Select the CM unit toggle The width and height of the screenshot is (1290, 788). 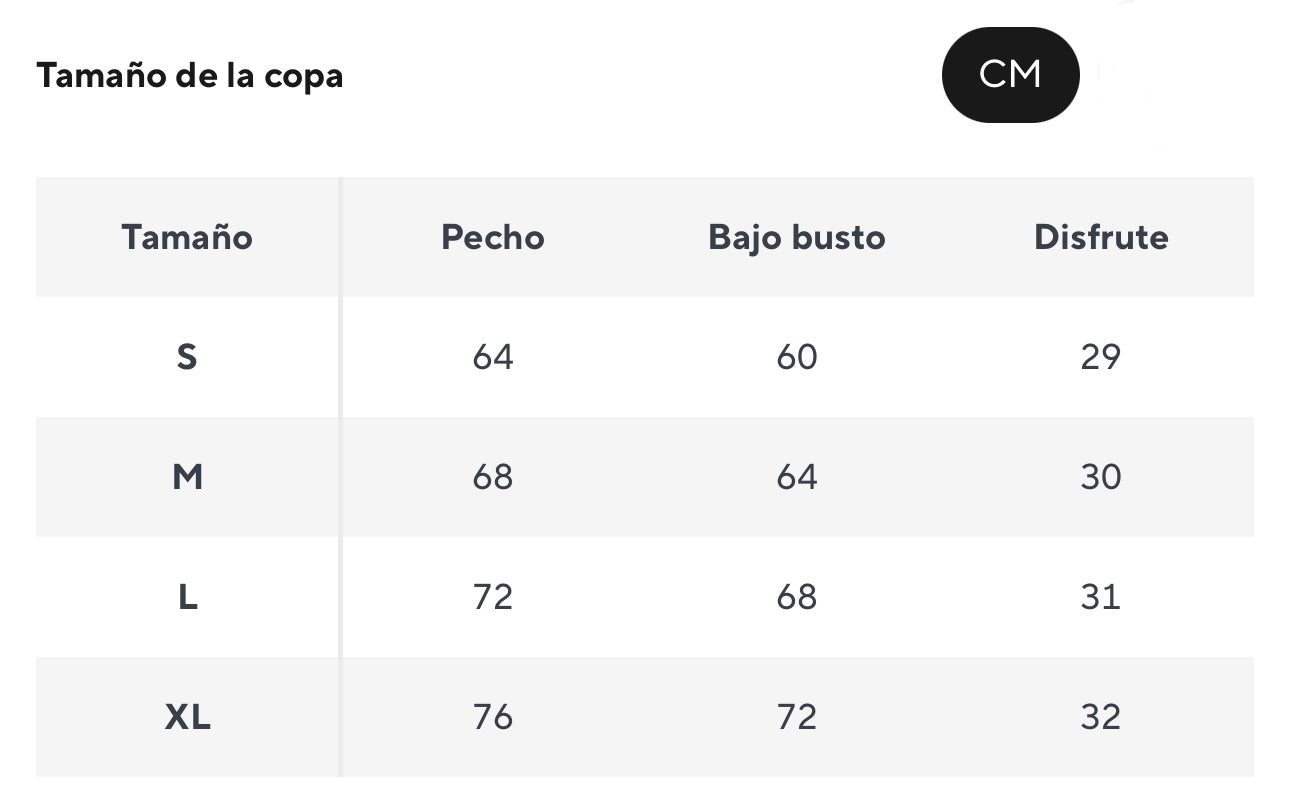[x=1010, y=75]
